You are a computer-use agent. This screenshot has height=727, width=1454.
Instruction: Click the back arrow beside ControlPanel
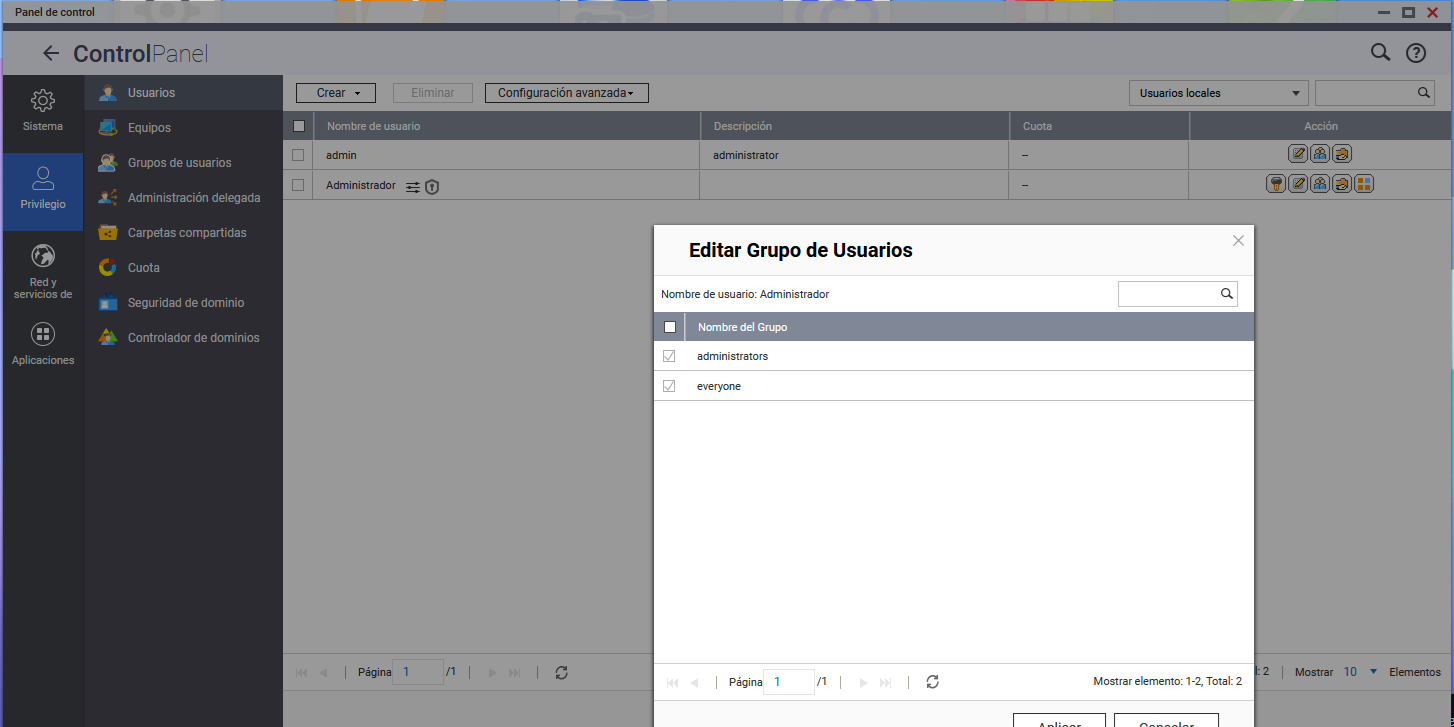51,54
